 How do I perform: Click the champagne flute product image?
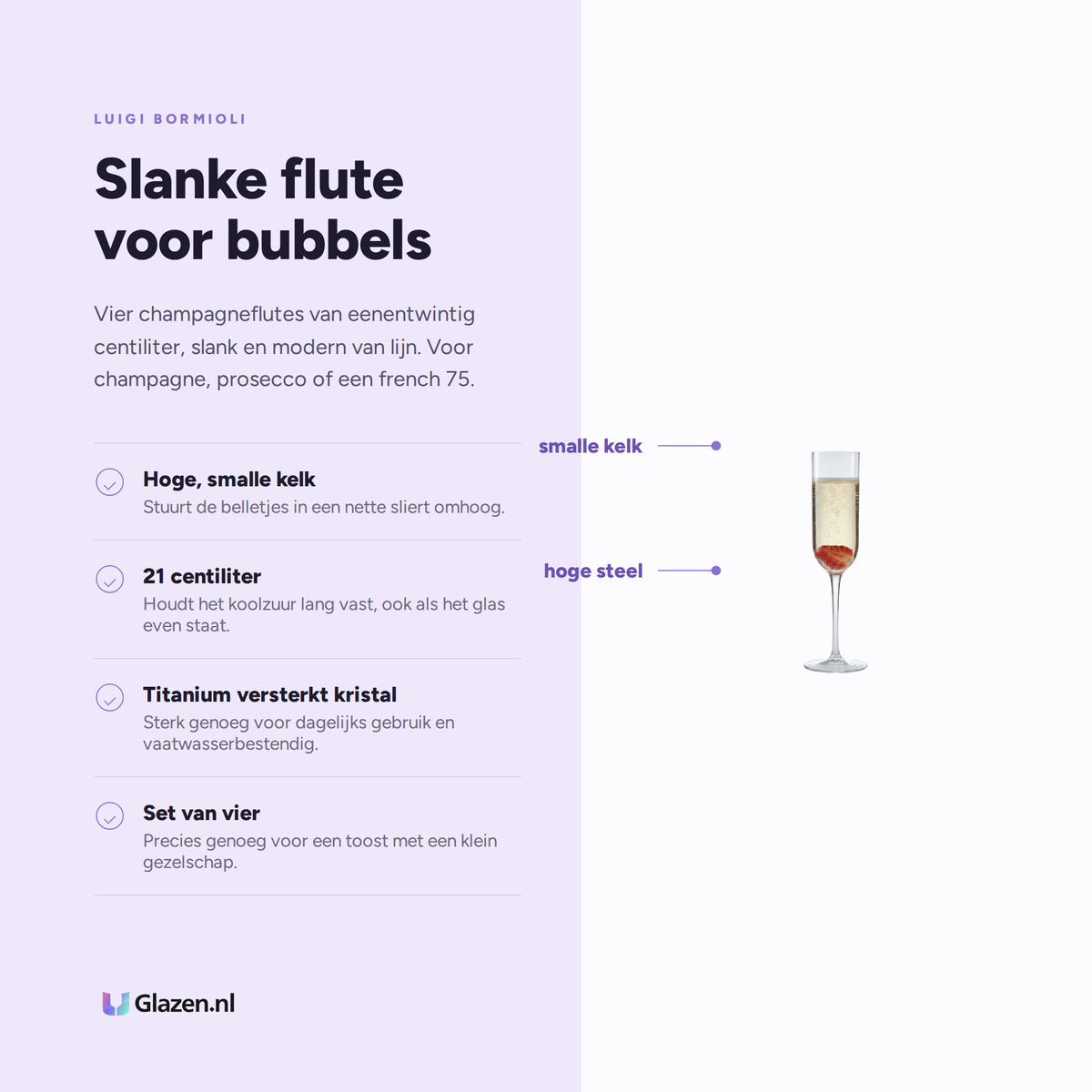[835, 561]
